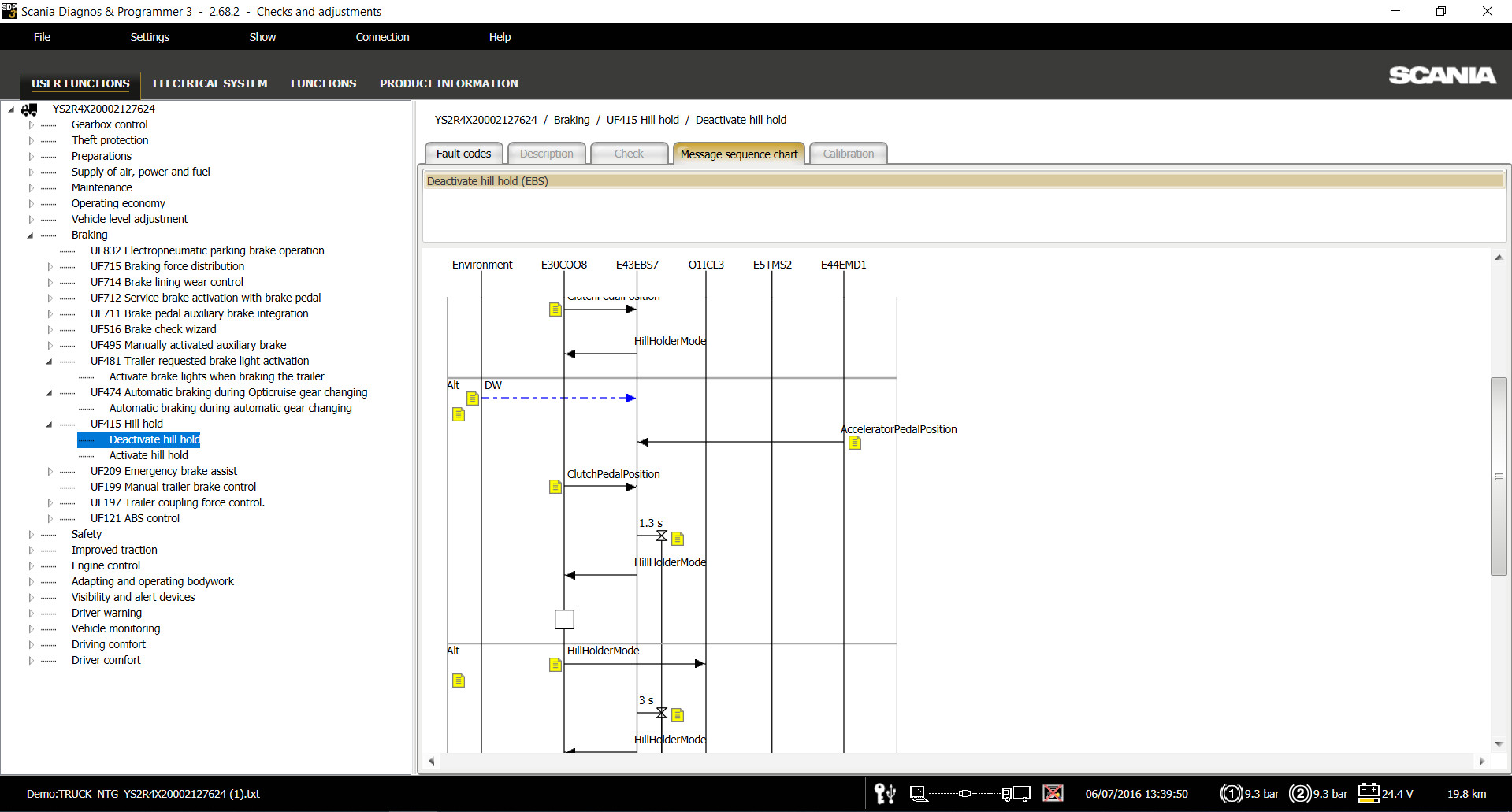Click the brake circuit 2 pressure icon
The image size is (1512, 812).
tap(1299, 793)
